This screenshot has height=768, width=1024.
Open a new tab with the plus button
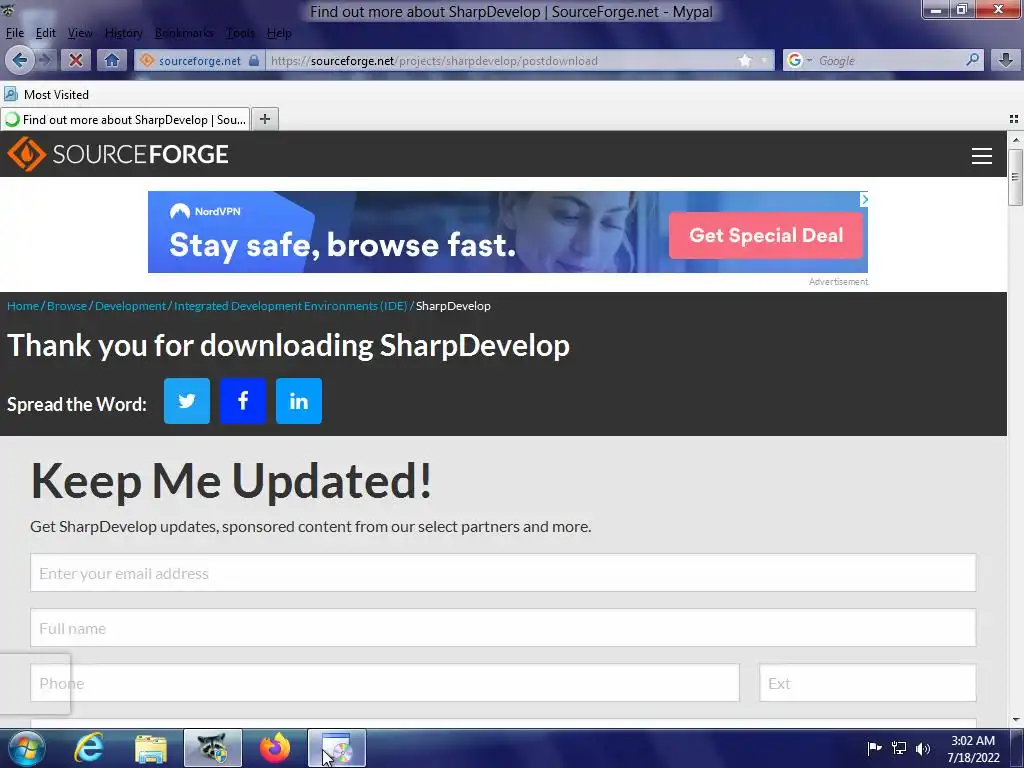click(264, 119)
